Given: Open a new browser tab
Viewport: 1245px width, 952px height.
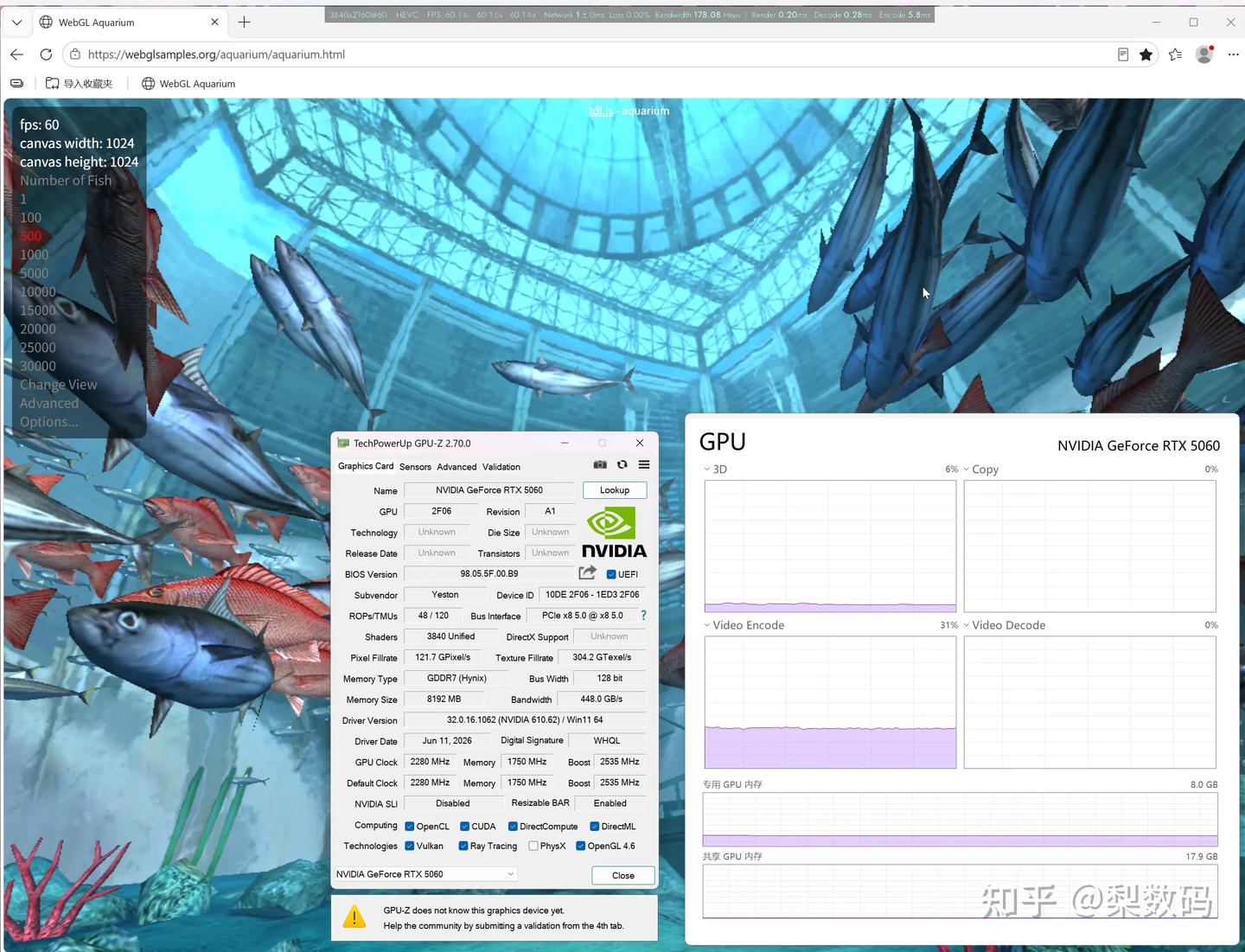Looking at the screenshot, I should 244,22.
